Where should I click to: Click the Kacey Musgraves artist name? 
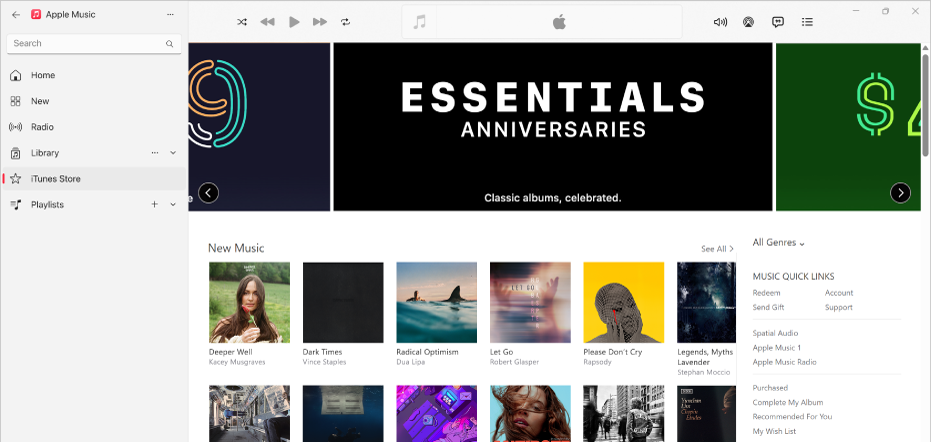click(x=237, y=362)
